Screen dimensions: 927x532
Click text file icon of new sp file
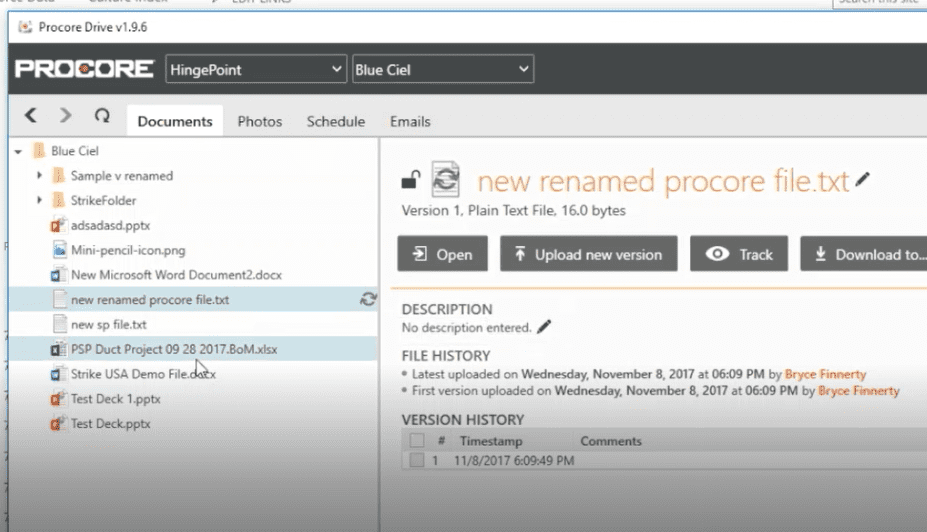coord(59,324)
